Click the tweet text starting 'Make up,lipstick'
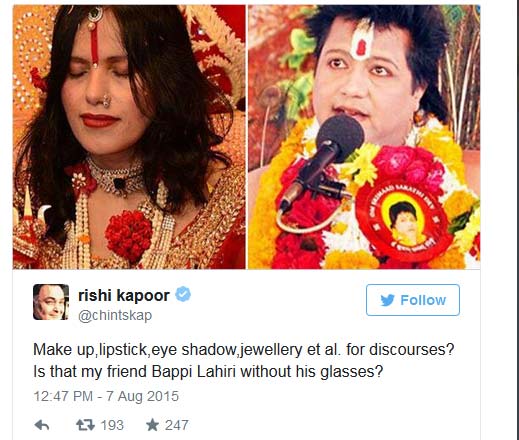The height and width of the screenshot is (440, 519). 244,360
